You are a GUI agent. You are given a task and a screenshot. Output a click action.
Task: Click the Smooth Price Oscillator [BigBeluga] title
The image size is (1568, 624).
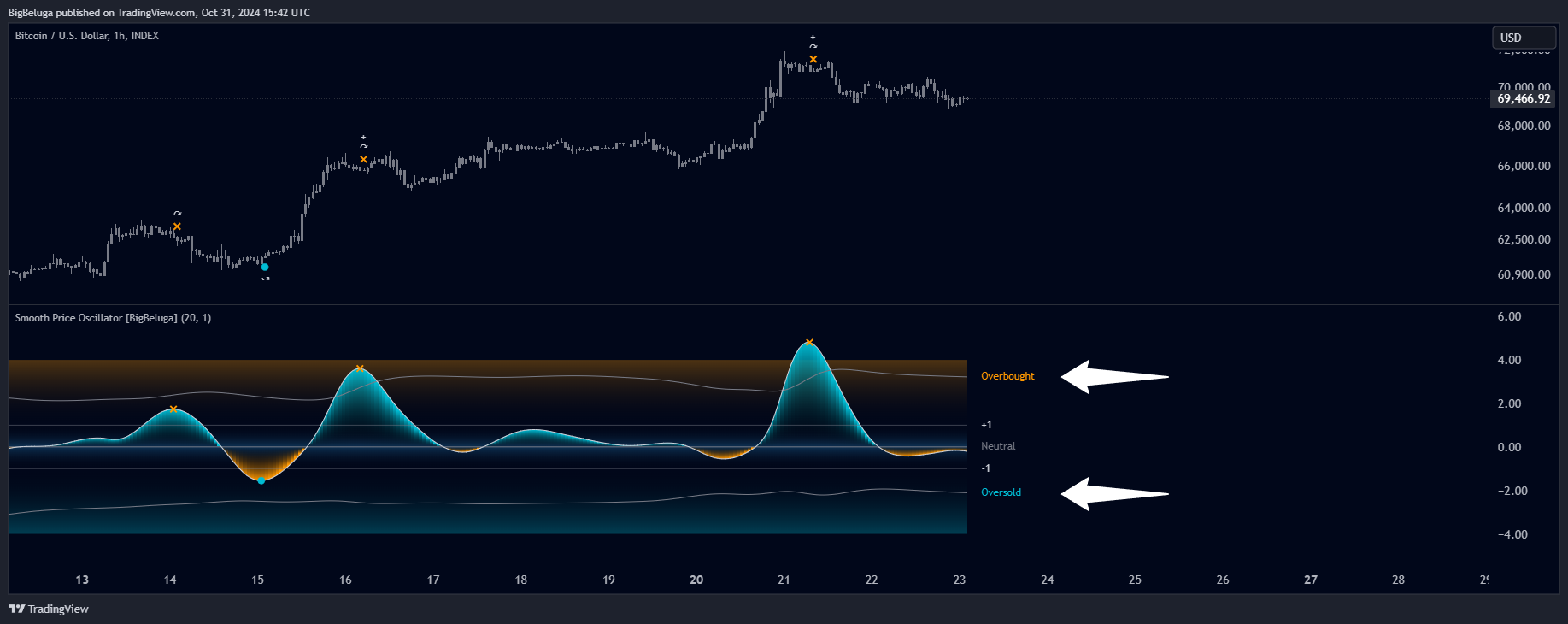click(113, 318)
